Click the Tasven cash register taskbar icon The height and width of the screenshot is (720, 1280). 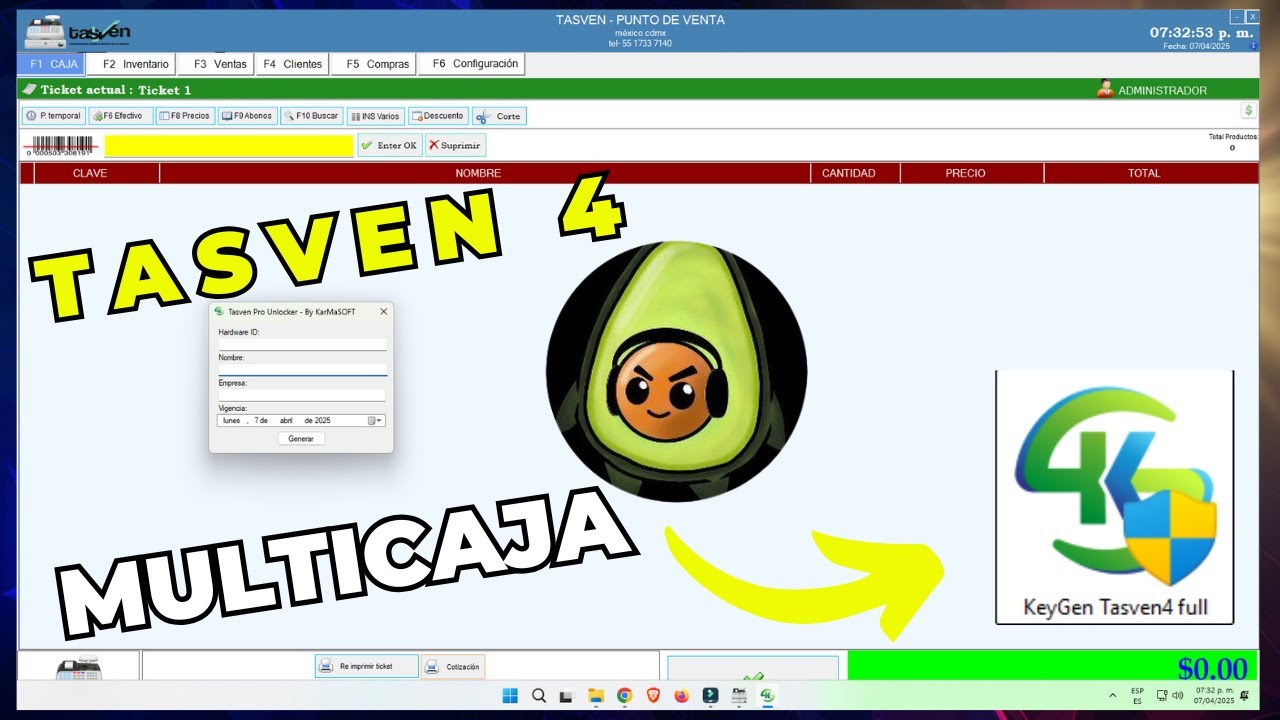click(740, 695)
